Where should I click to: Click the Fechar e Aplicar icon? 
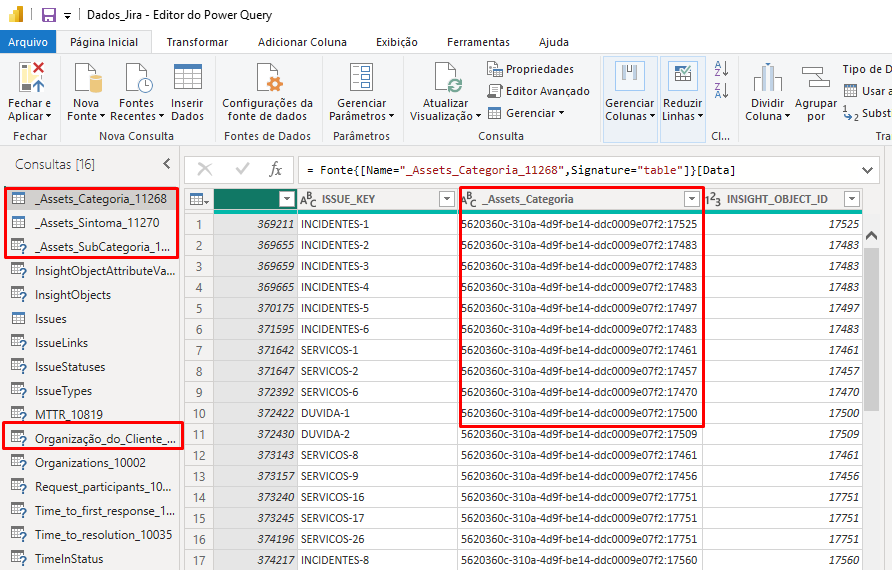click(x=31, y=77)
